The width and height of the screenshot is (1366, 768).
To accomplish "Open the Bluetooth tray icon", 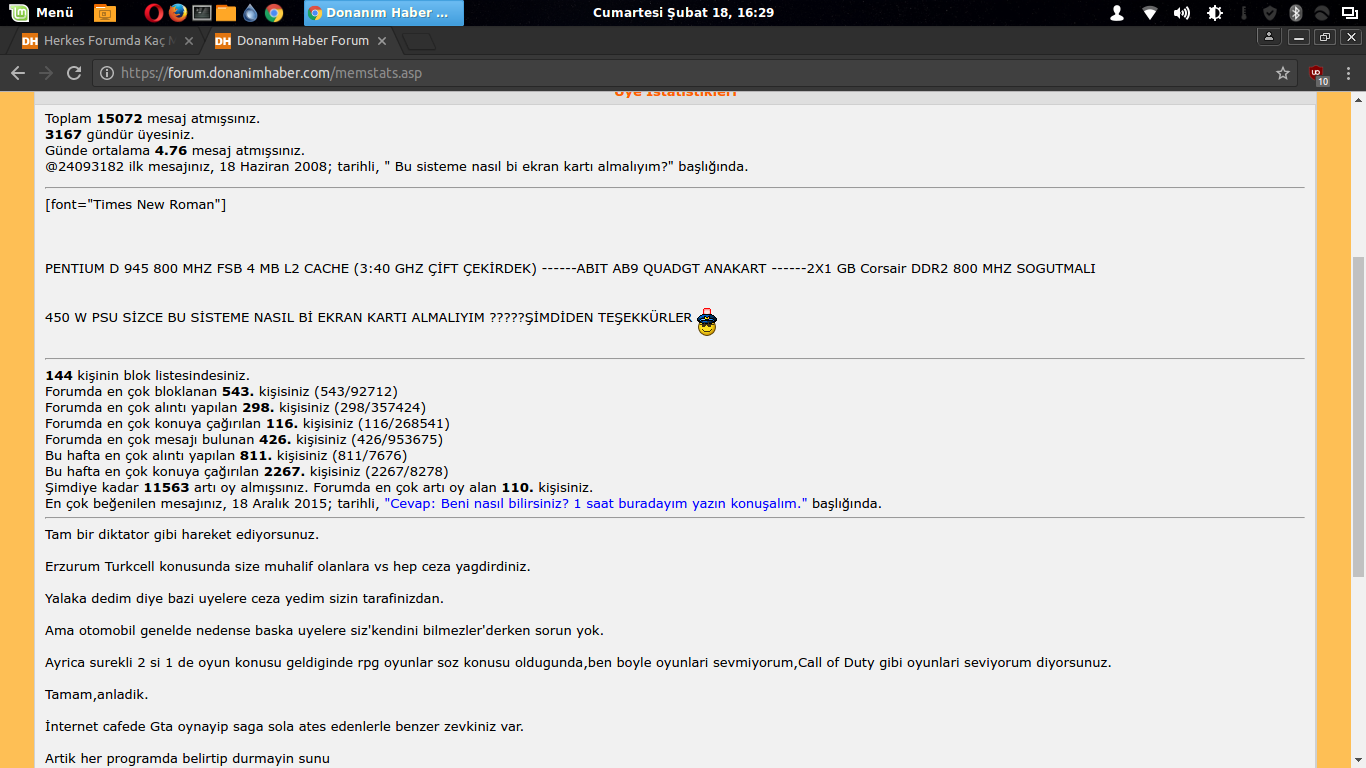I will (x=1295, y=13).
